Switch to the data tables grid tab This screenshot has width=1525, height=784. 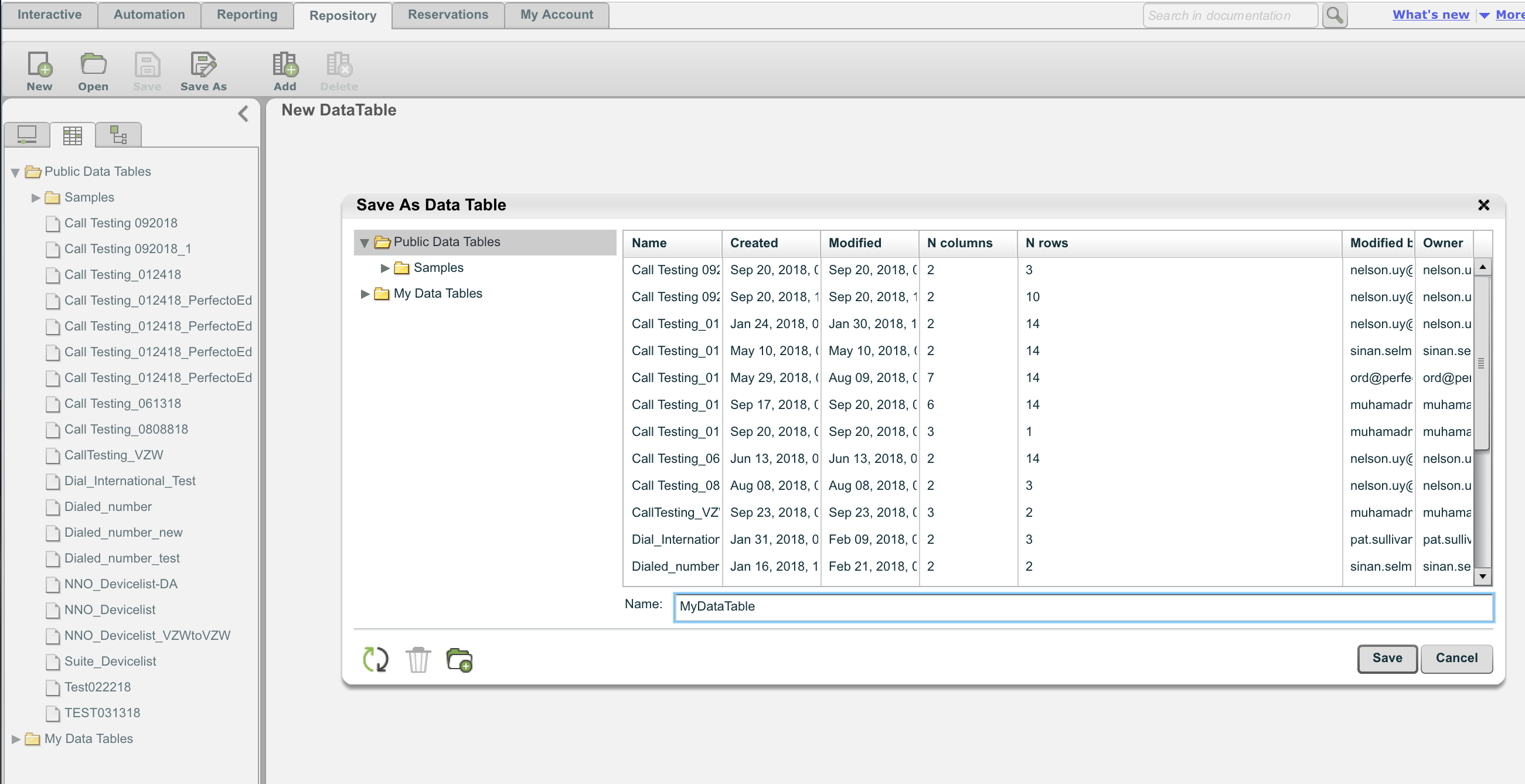pos(72,135)
